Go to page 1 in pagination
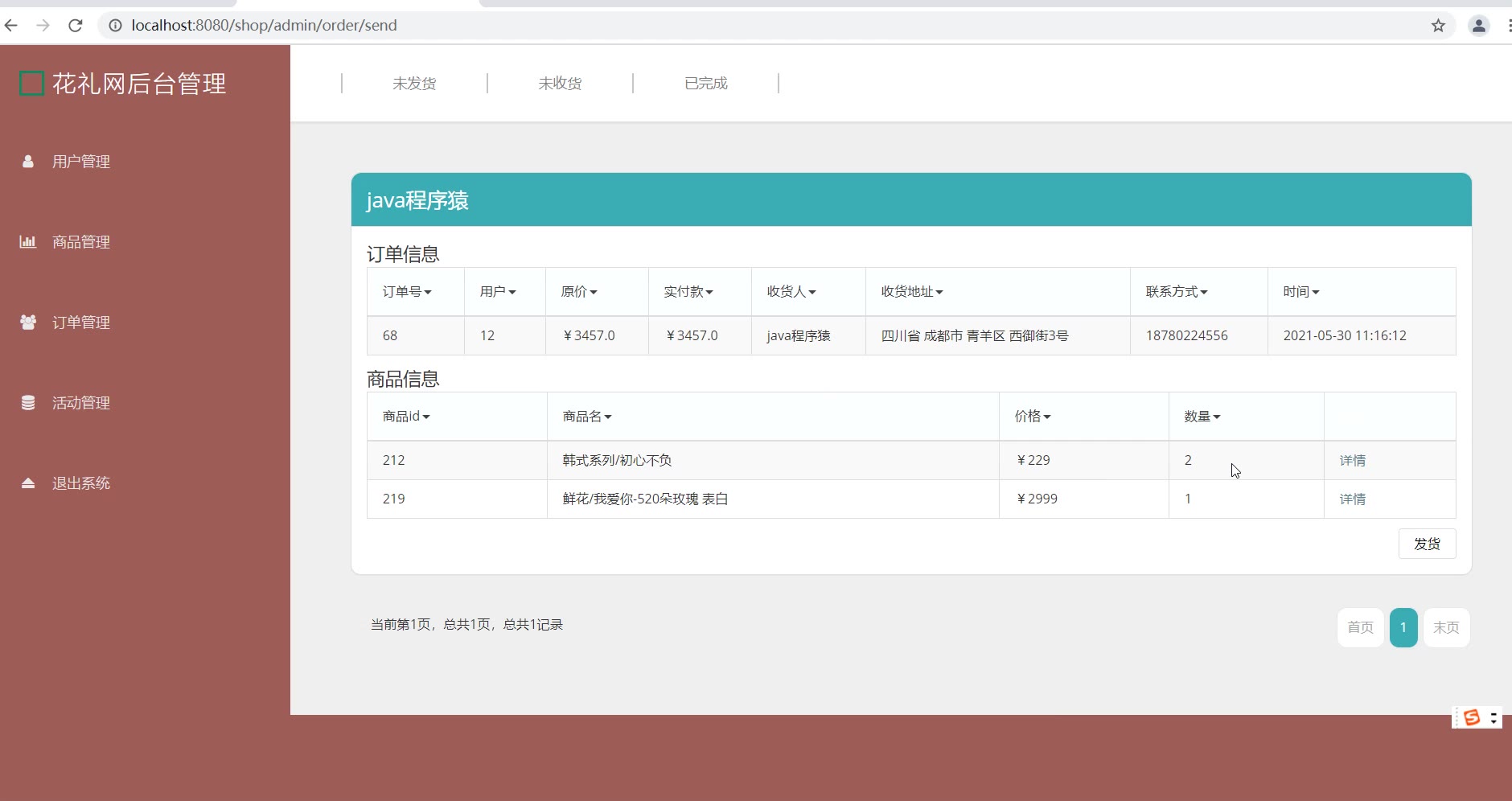1512x801 pixels. coord(1403,627)
